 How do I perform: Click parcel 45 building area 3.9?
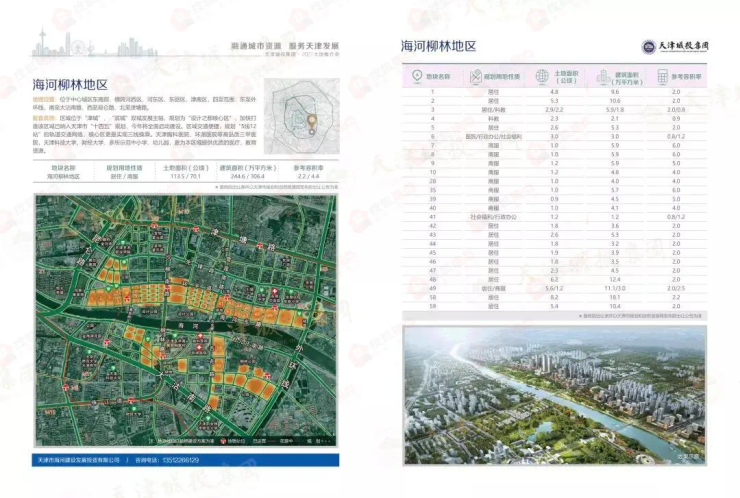pyautogui.click(x=614, y=253)
